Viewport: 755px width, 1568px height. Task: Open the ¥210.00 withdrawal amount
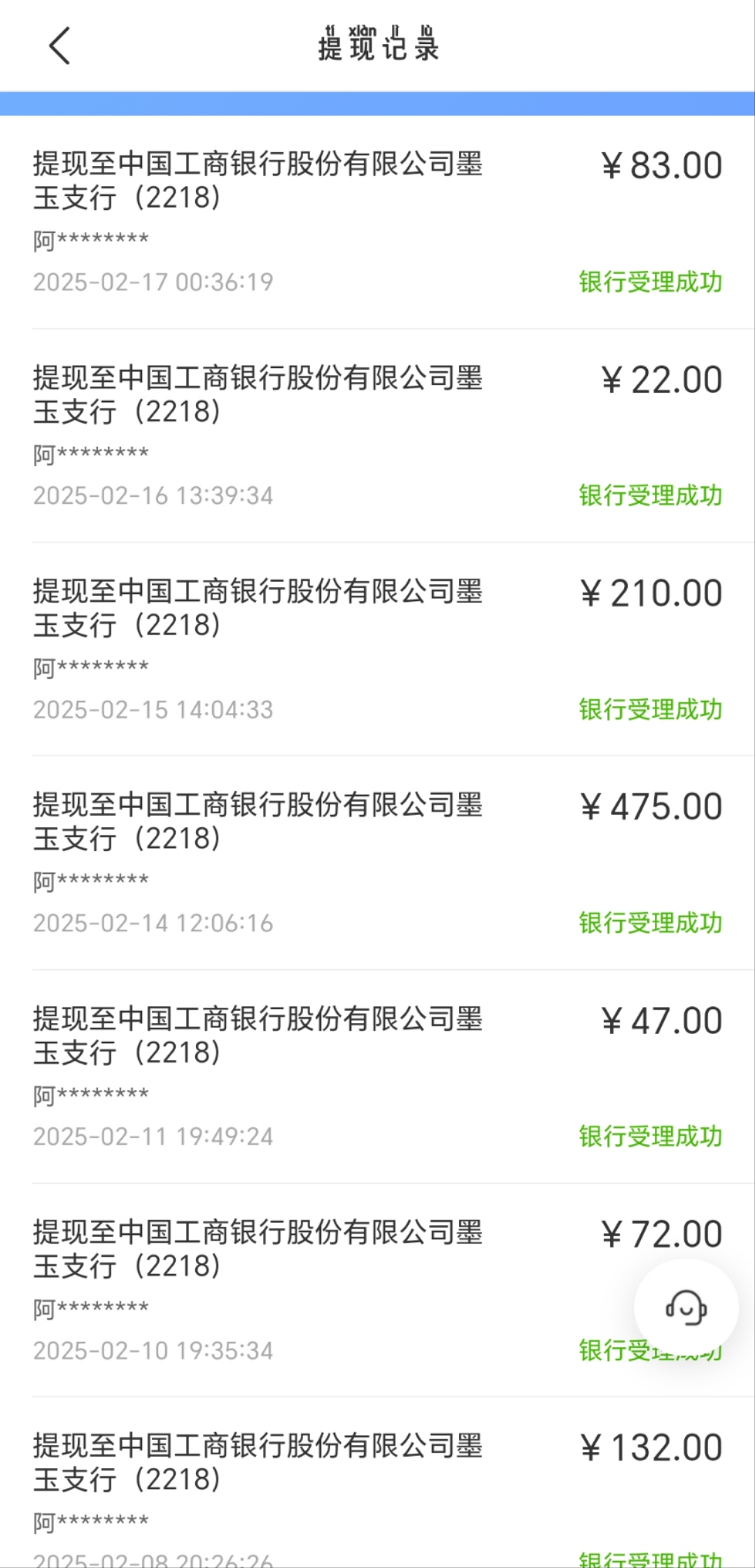(x=651, y=593)
